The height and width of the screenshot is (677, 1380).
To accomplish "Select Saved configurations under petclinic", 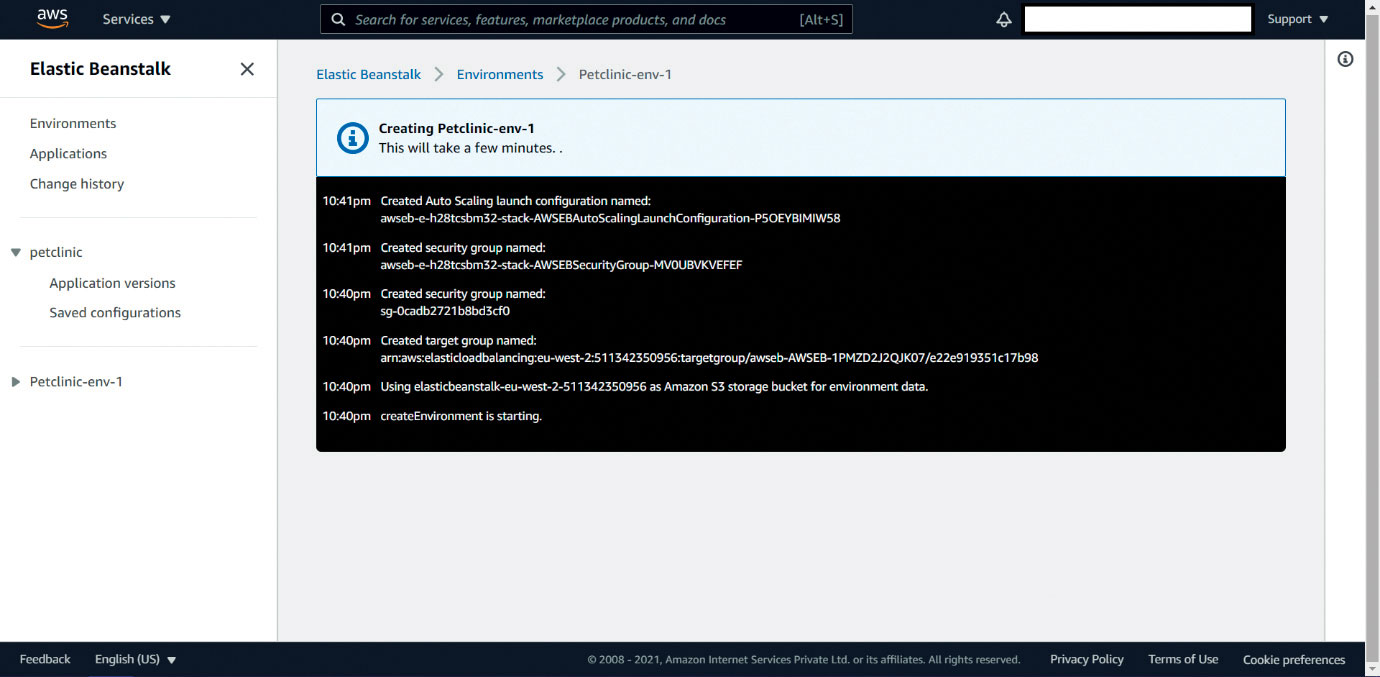I will [x=115, y=312].
